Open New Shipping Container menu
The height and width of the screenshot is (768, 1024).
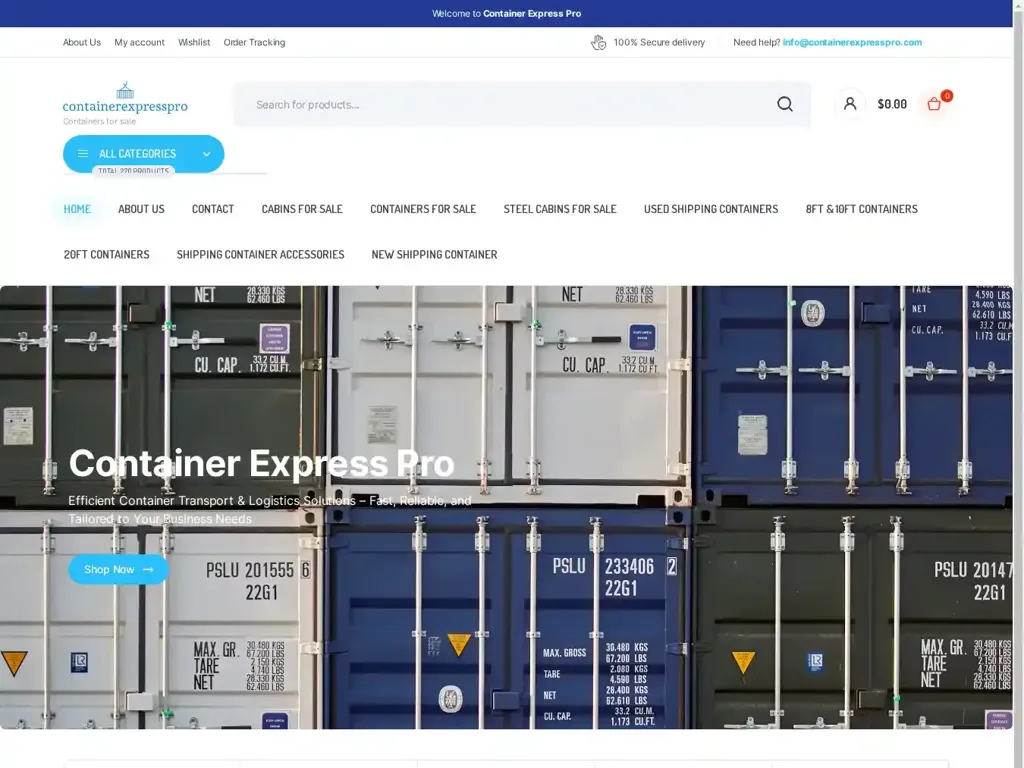click(x=434, y=255)
